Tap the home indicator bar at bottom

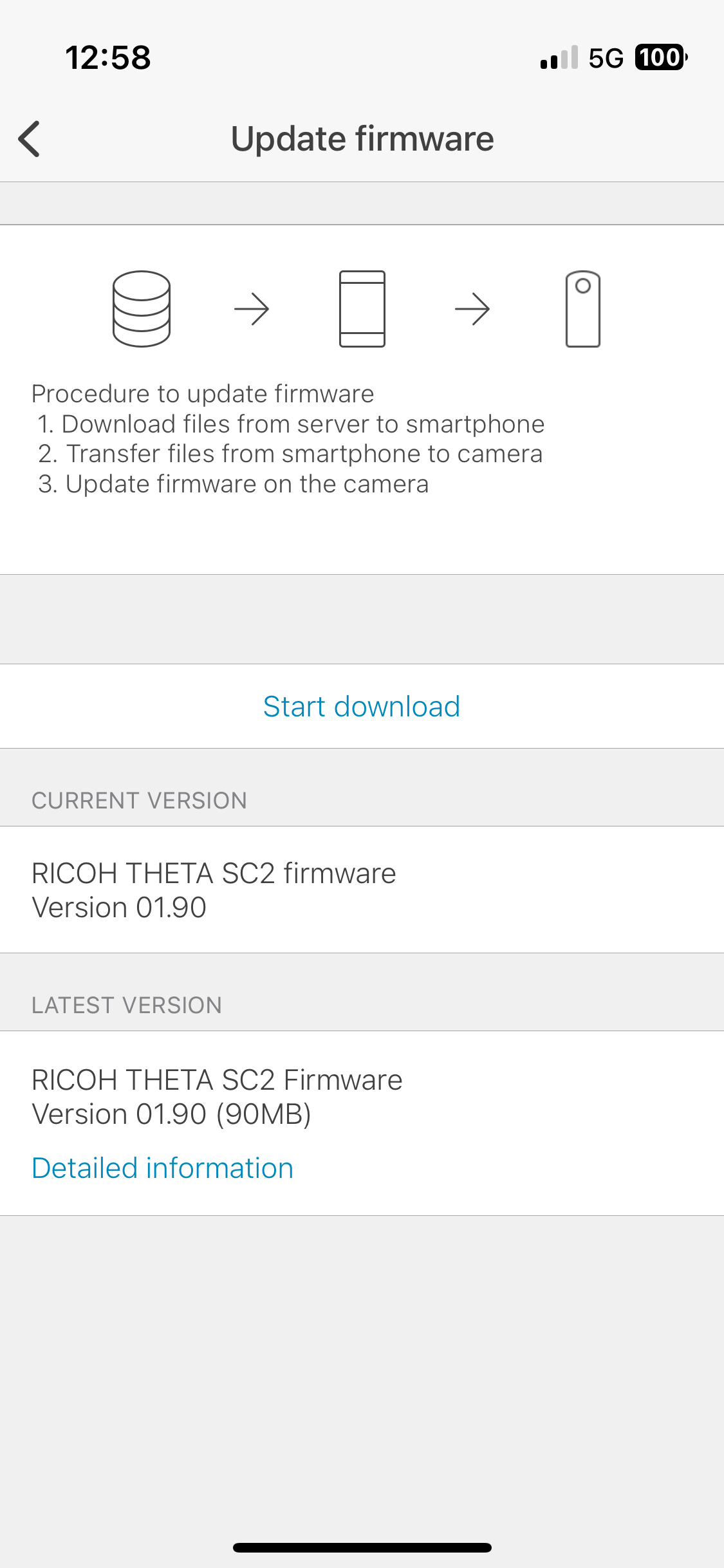pyautogui.click(x=362, y=1547)
